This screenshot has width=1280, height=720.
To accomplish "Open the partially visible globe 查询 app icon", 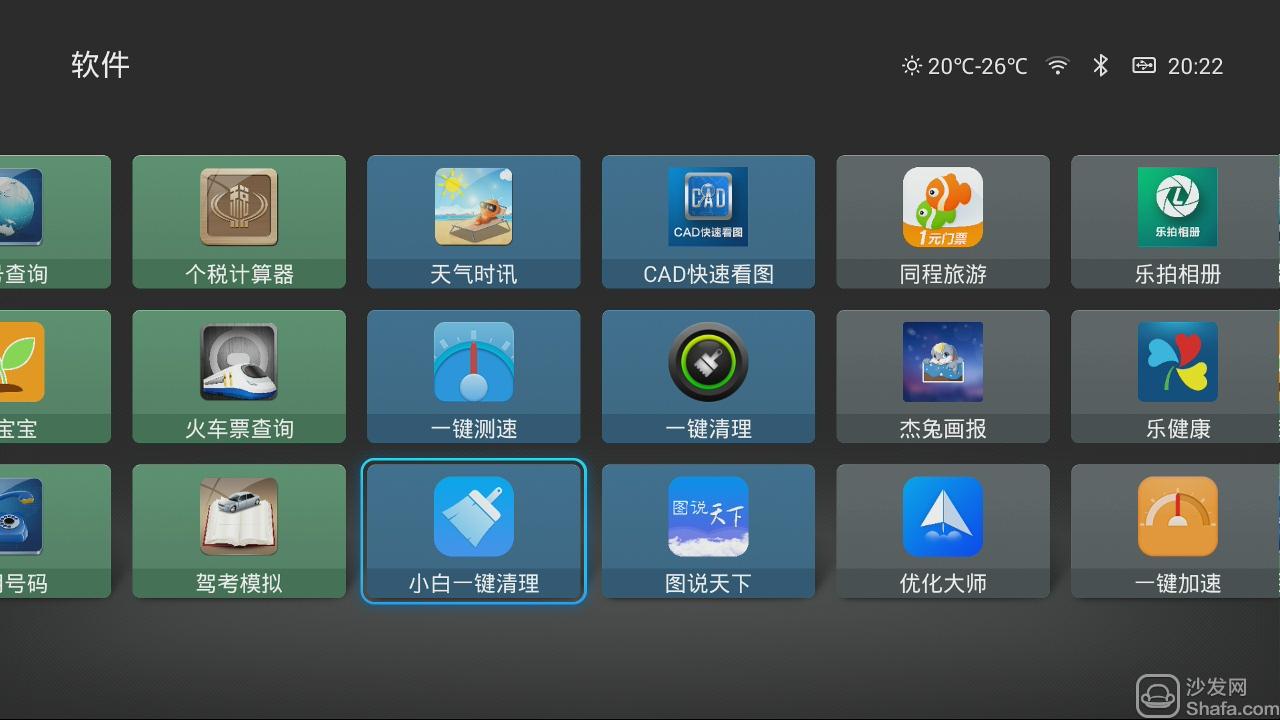I will pyautogui.click(x=21, y=207).
